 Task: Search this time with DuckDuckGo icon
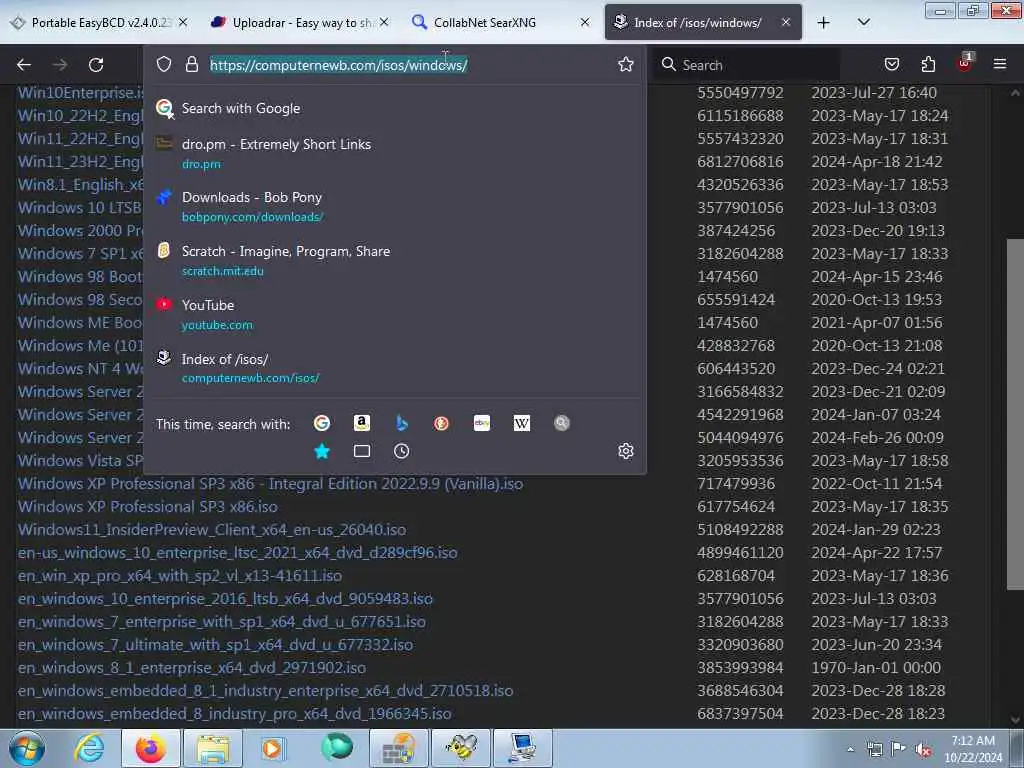pos(441,423)
